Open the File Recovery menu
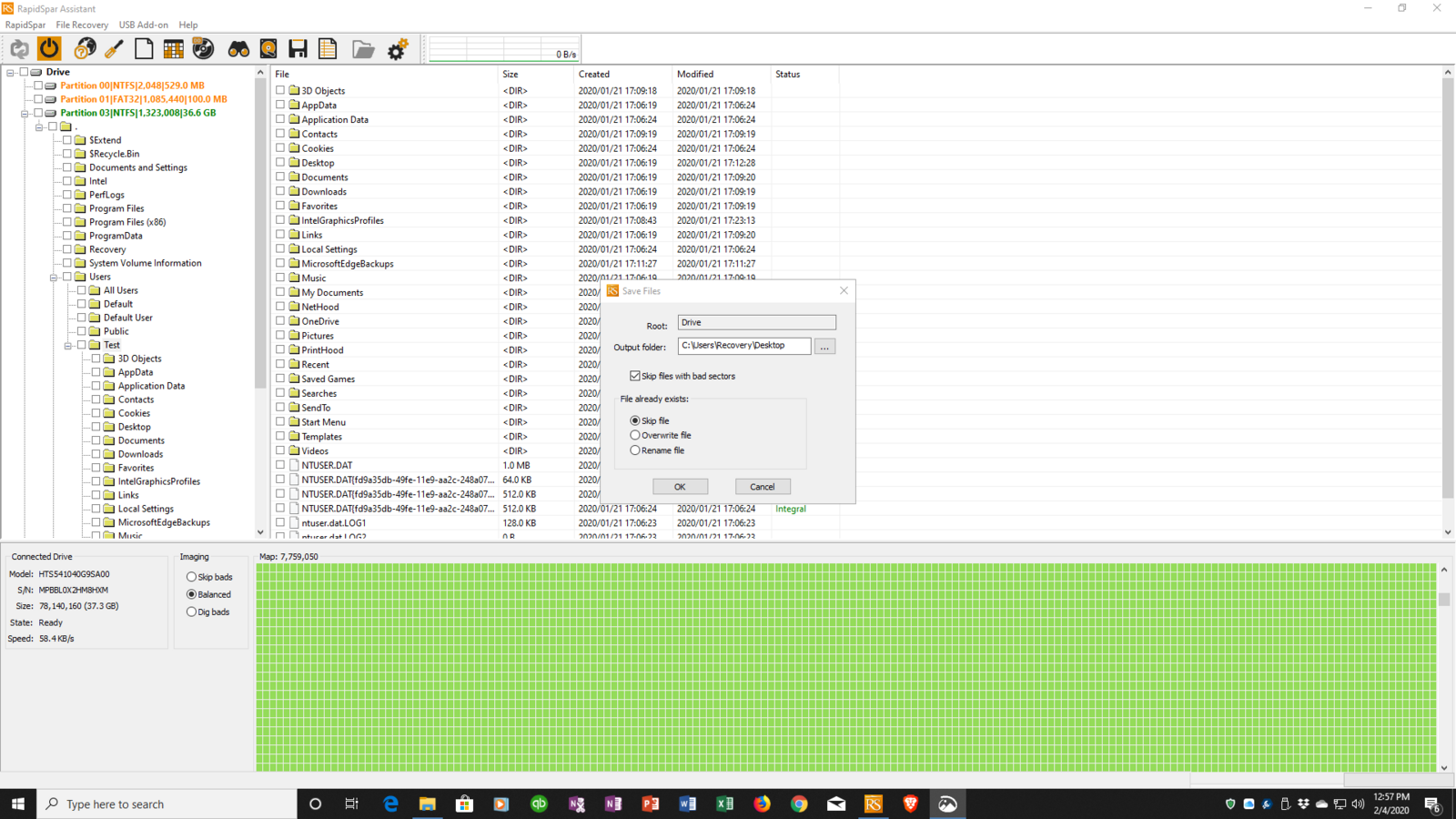1456x819 pixels. (82, 25)
